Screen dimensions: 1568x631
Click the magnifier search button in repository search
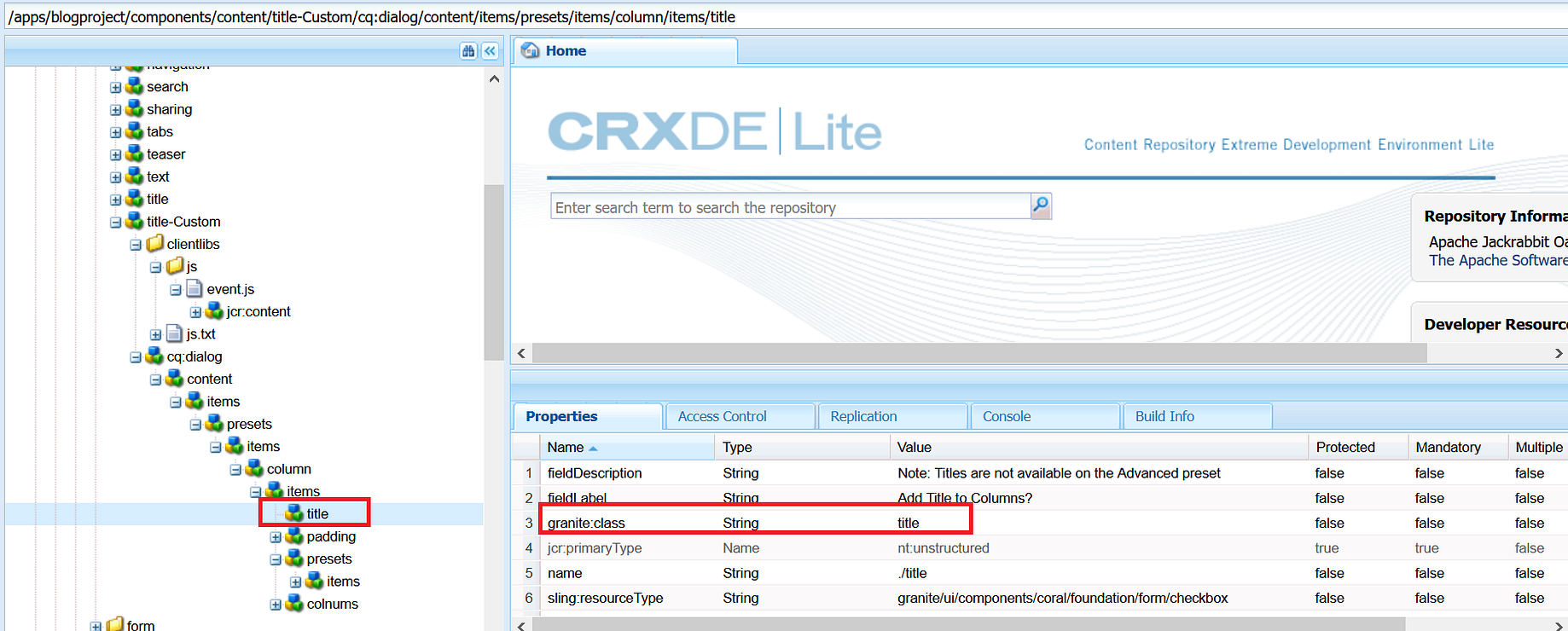pos(1041,206)
